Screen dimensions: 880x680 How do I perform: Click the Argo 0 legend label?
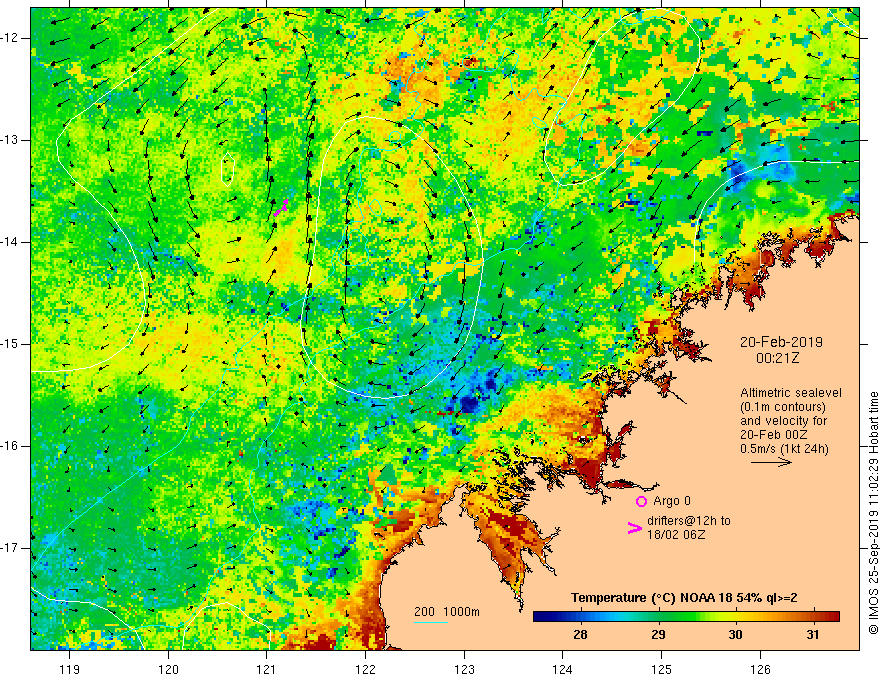[672, 500]
